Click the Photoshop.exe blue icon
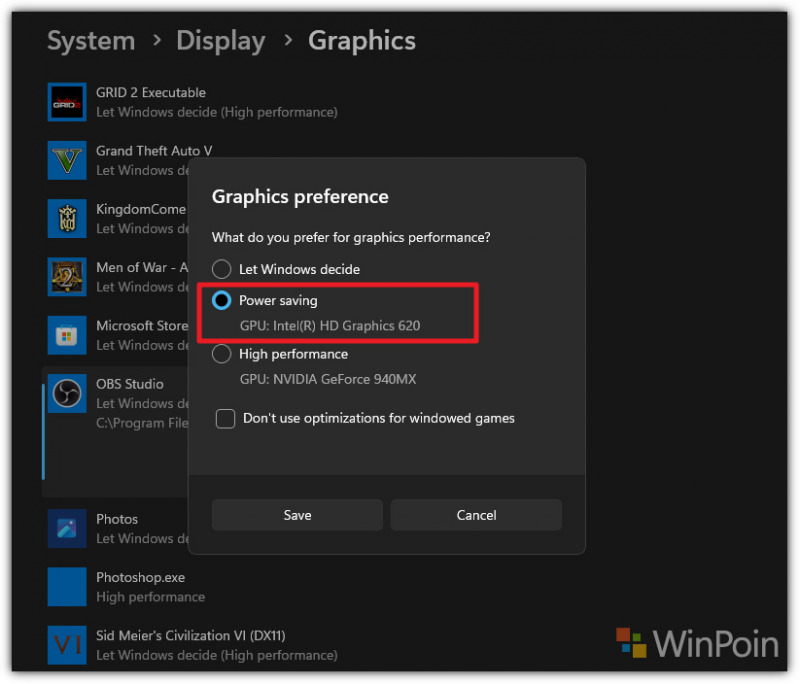The image size is (800, 684). pyautogui.click(x=67, y=587)
